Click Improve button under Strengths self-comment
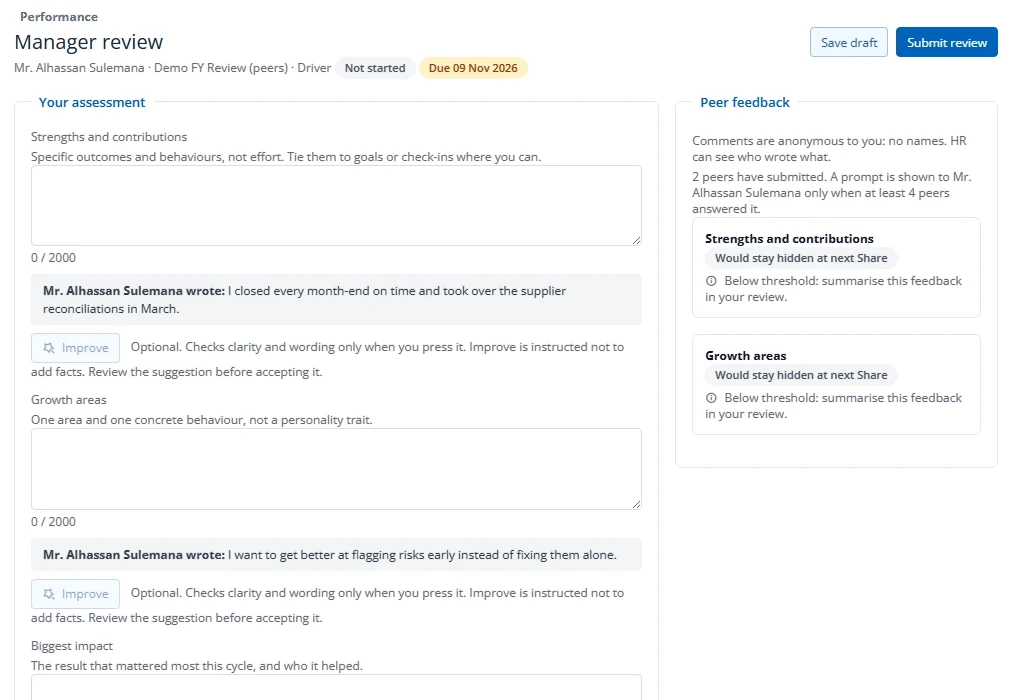Image resolution: width=1020 pixels, height=700 pixels. [x=75, y=348]
